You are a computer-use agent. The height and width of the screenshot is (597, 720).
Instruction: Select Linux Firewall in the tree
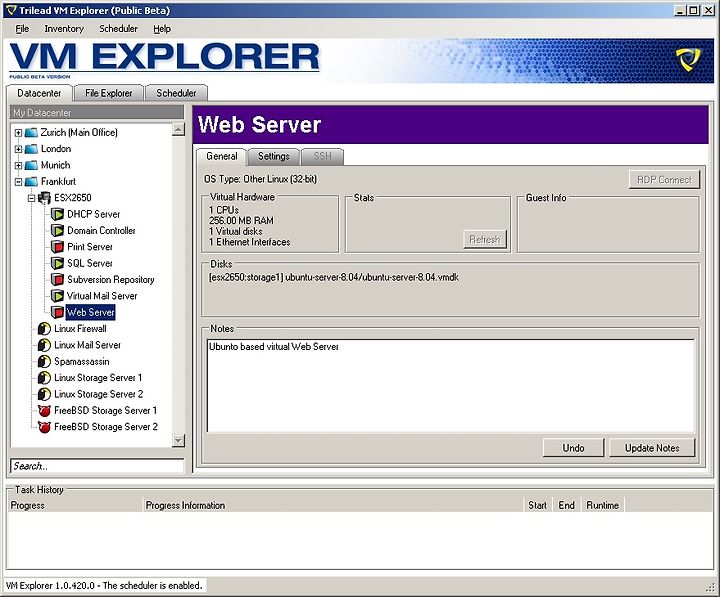[x=80, y=329]
